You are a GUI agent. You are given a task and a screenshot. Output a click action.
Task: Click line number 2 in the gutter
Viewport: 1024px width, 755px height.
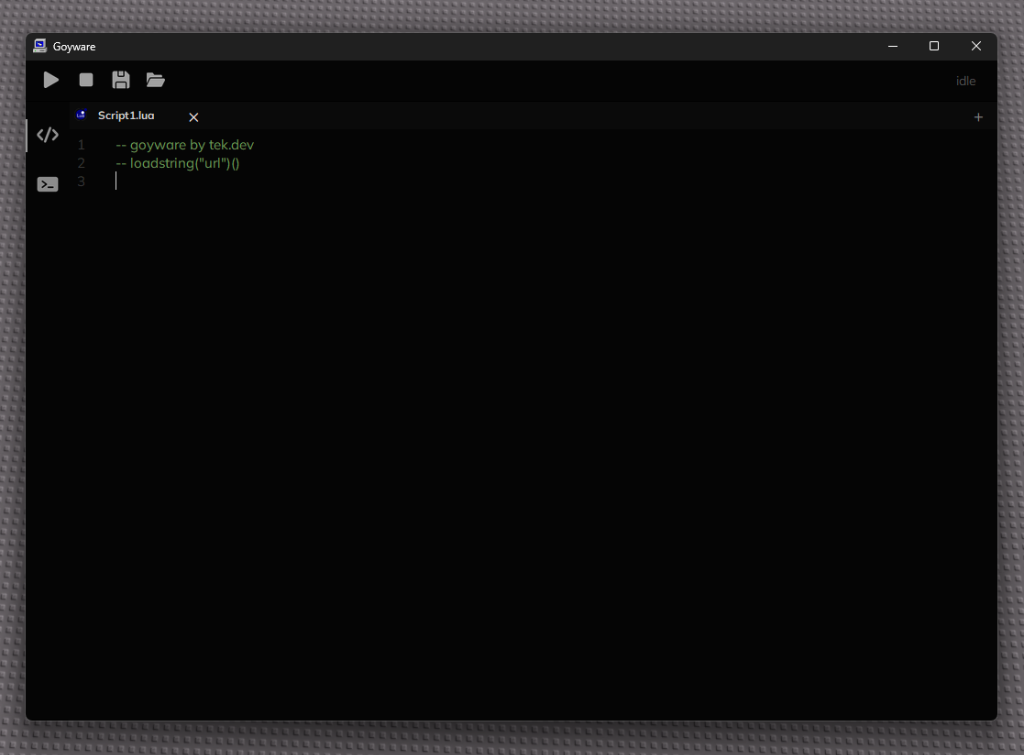coord(81,163)
